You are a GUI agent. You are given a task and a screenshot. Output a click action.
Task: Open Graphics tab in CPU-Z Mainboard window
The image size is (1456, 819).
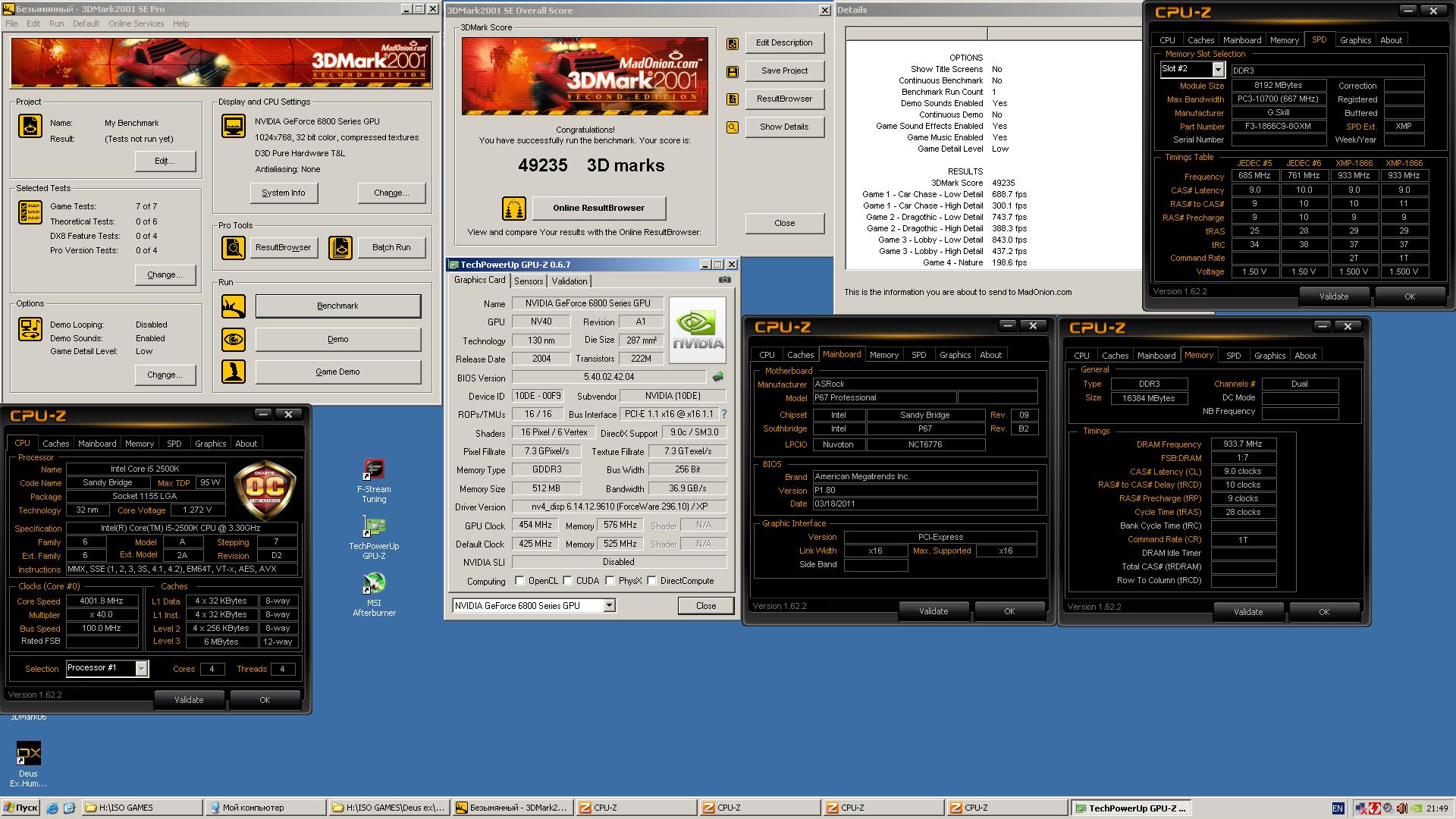point(955,355)
